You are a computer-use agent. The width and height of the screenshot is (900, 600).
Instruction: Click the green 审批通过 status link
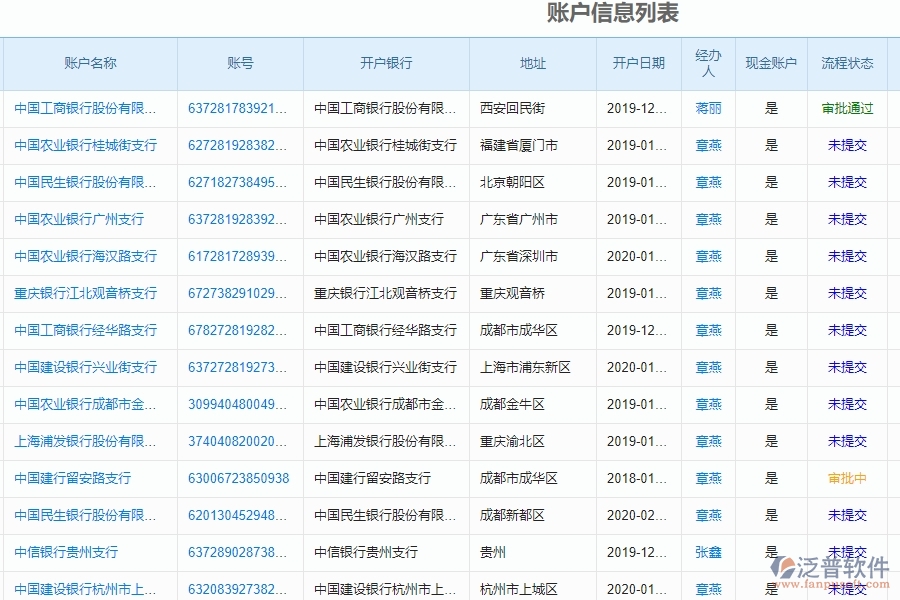(846, 108)
